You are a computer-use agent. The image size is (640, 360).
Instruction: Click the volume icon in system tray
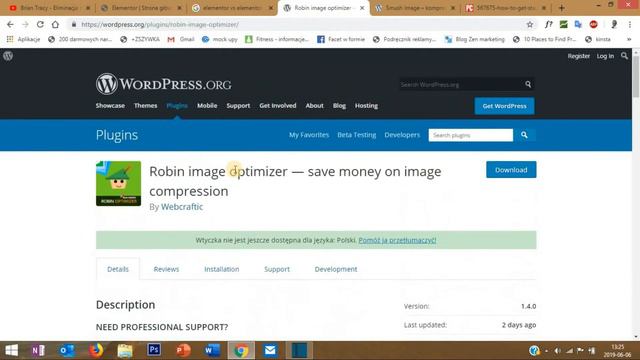point(558,351)
